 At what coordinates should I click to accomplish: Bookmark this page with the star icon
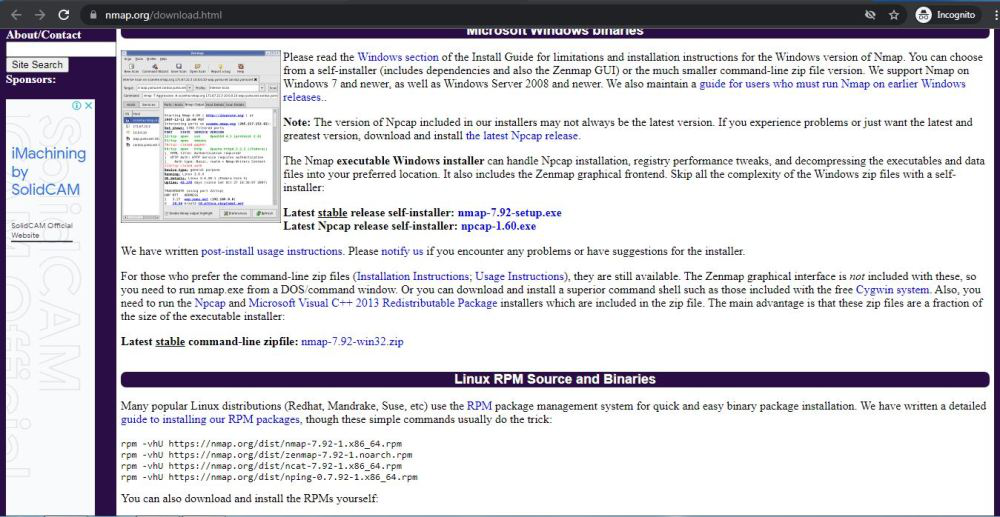tap(893, 15)
